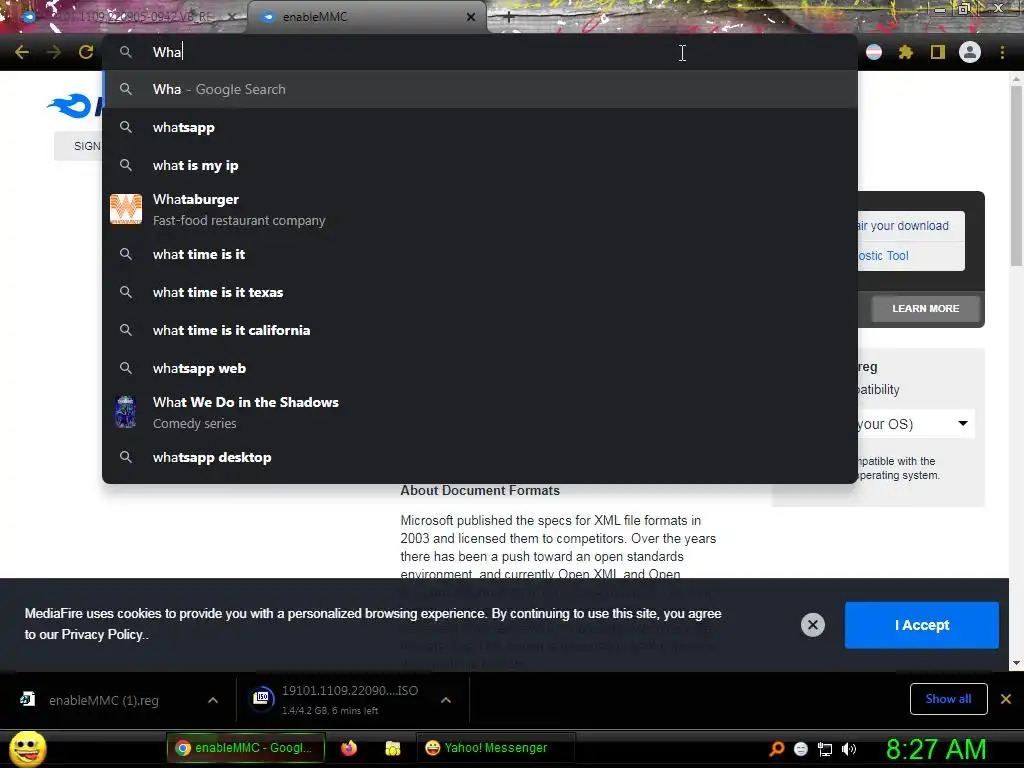Expand options for enableMMC (1).reg download
The image size is (1024, 768).
(213, 700)
